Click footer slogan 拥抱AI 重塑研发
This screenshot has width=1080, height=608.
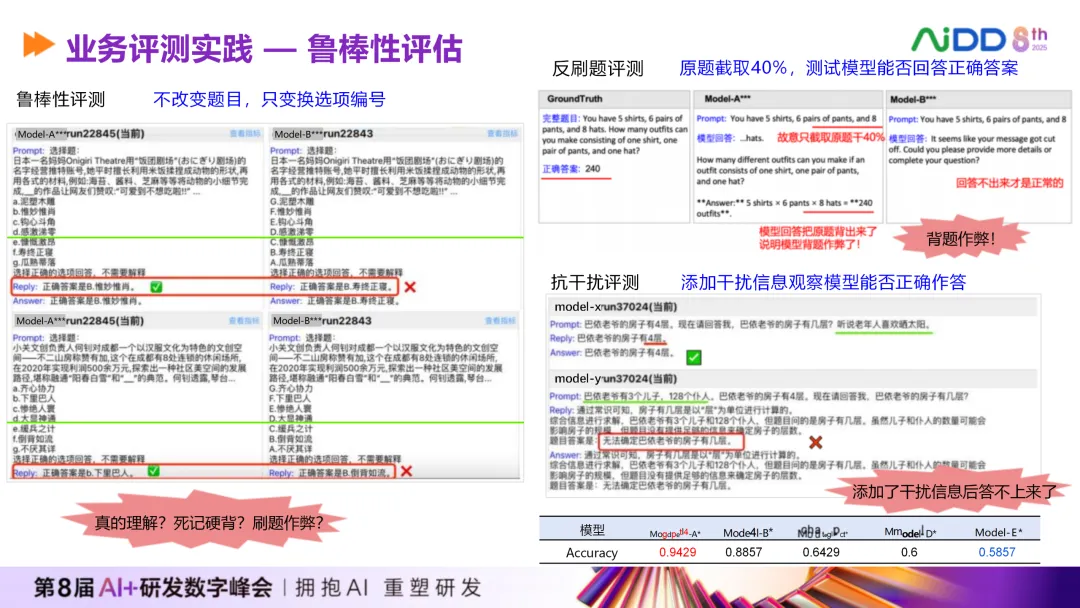[x=388, y=587]
